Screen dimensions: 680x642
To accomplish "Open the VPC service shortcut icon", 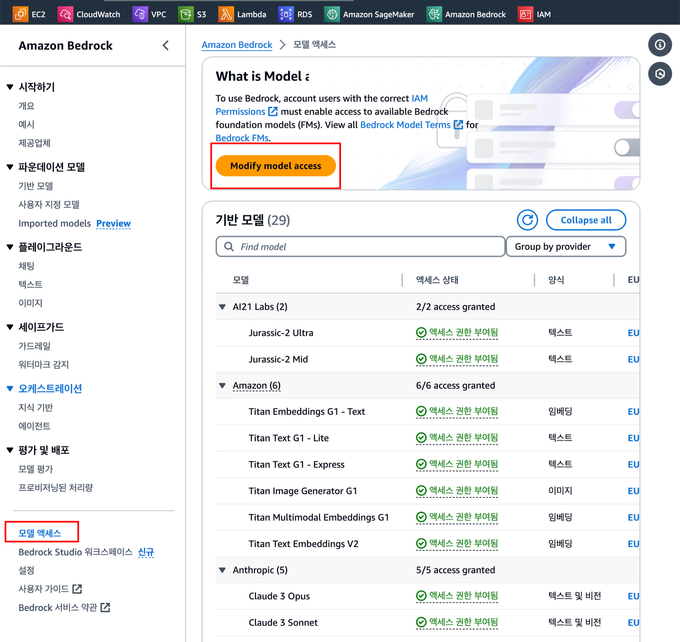I will click(140, 14).
